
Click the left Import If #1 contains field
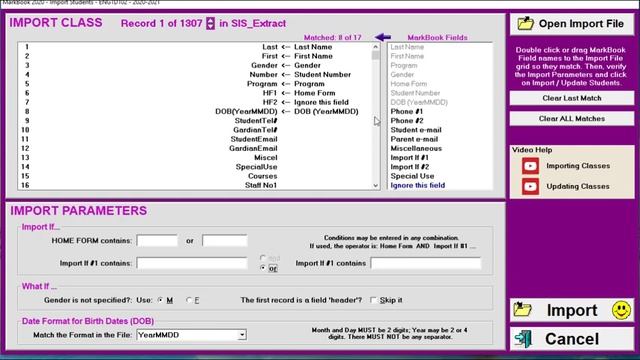[x=192, y=263]
